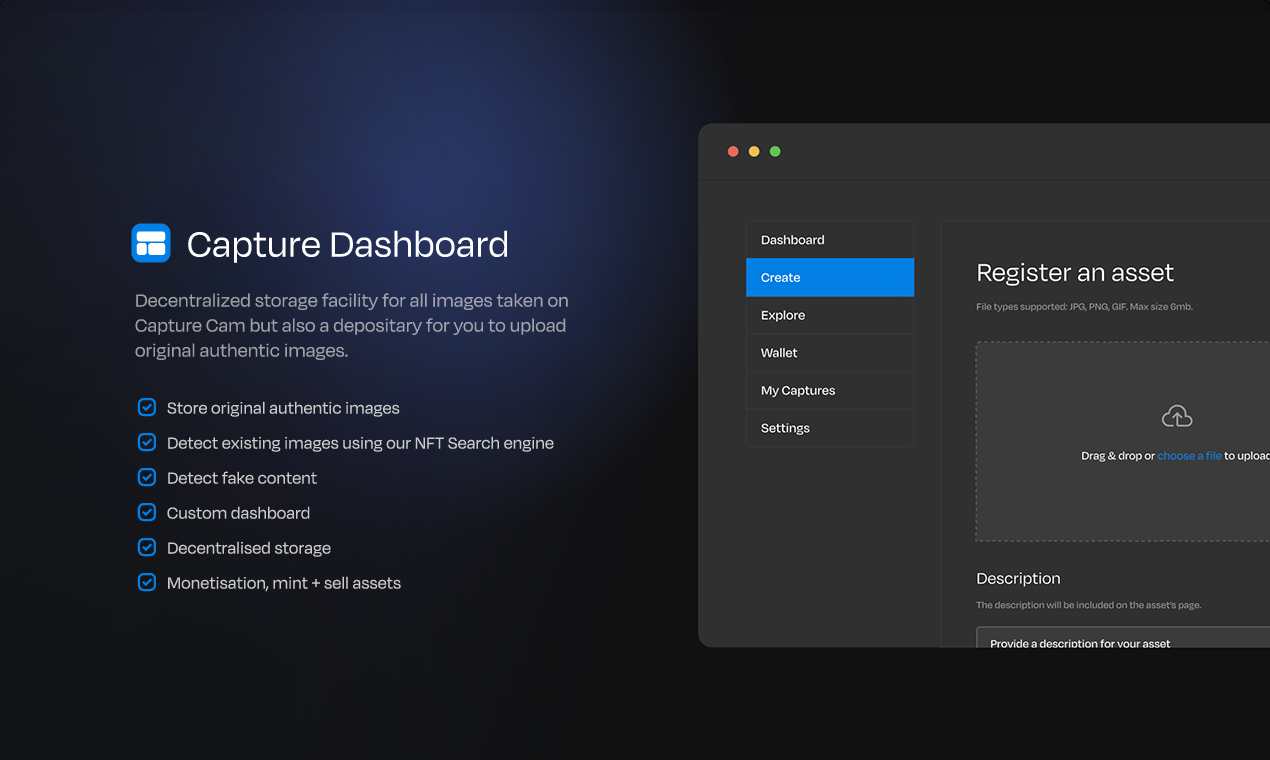1270x760 pixels.
Task: Go to the Explore section
Action: coord(830,315)
